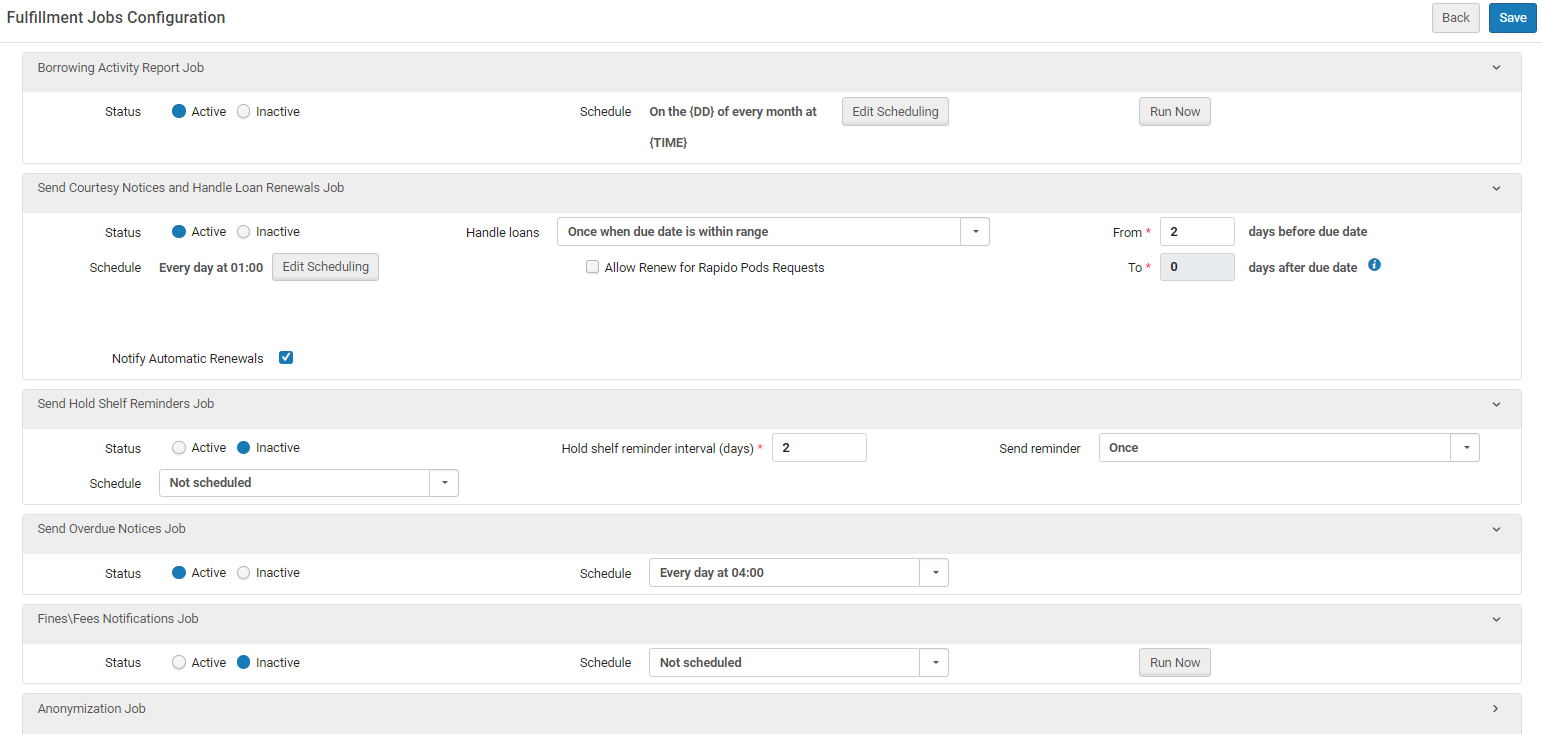Select Inactive for Send Courtesy Notices Job
The height and width of the screenshot is (735, 1542).
[243, 232]
